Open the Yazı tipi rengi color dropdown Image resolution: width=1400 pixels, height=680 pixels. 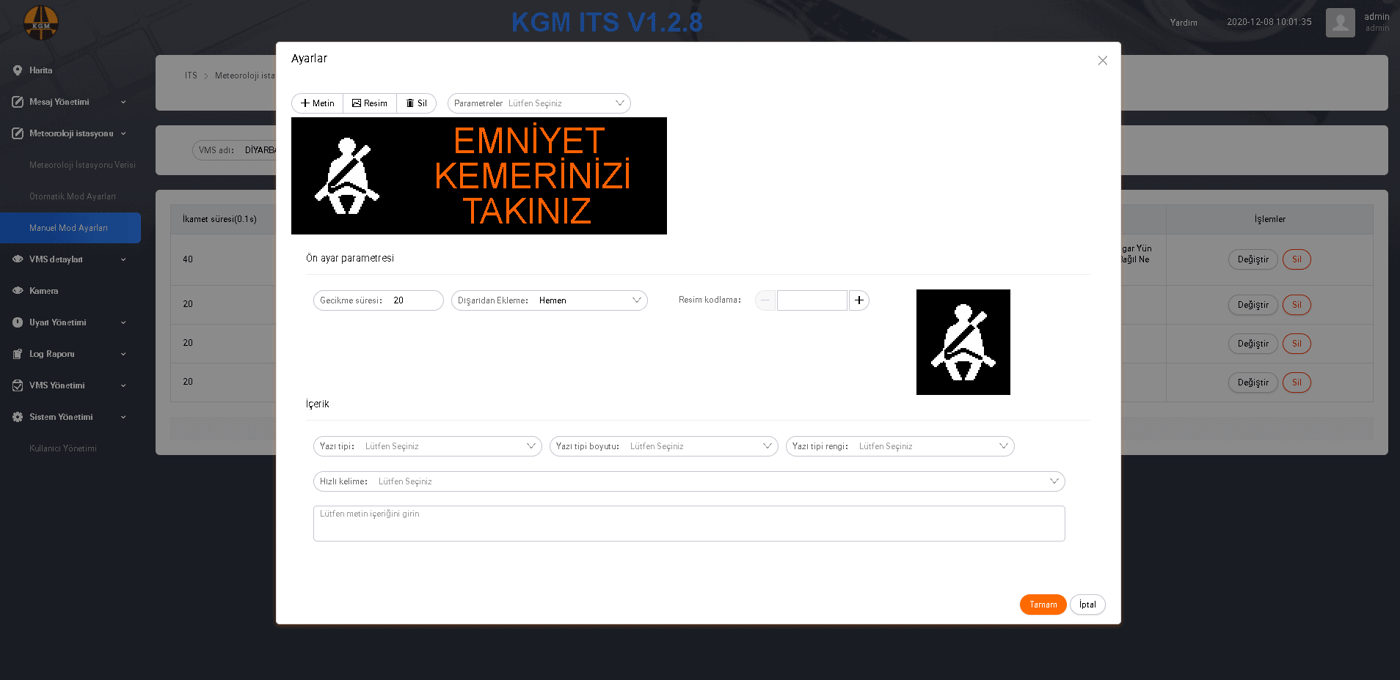(x=900, y=446)
